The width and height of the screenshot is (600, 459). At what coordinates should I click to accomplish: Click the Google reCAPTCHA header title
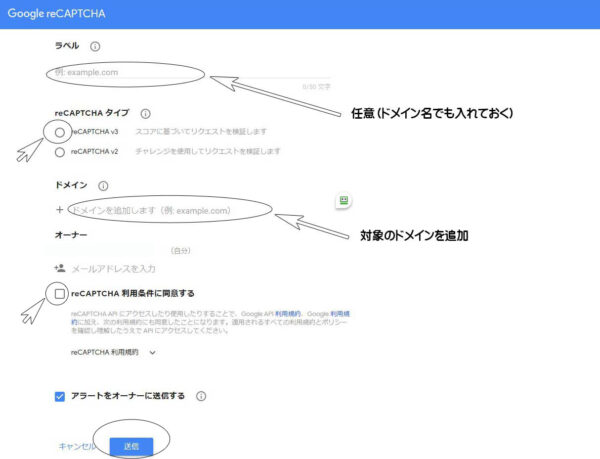click(56, 14)
